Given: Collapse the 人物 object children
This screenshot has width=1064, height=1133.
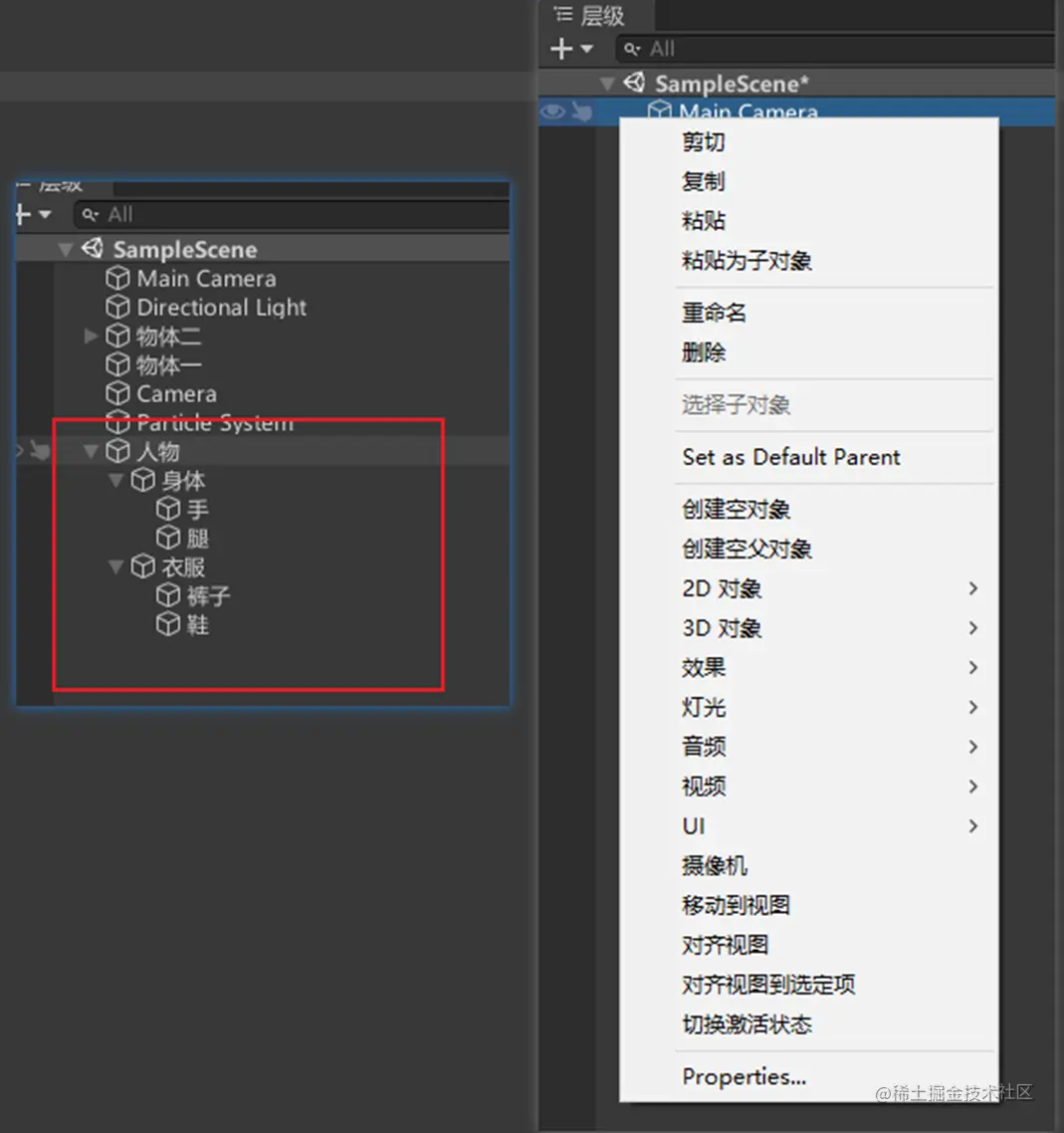Looking at the screenshot, I should (91, 452).
